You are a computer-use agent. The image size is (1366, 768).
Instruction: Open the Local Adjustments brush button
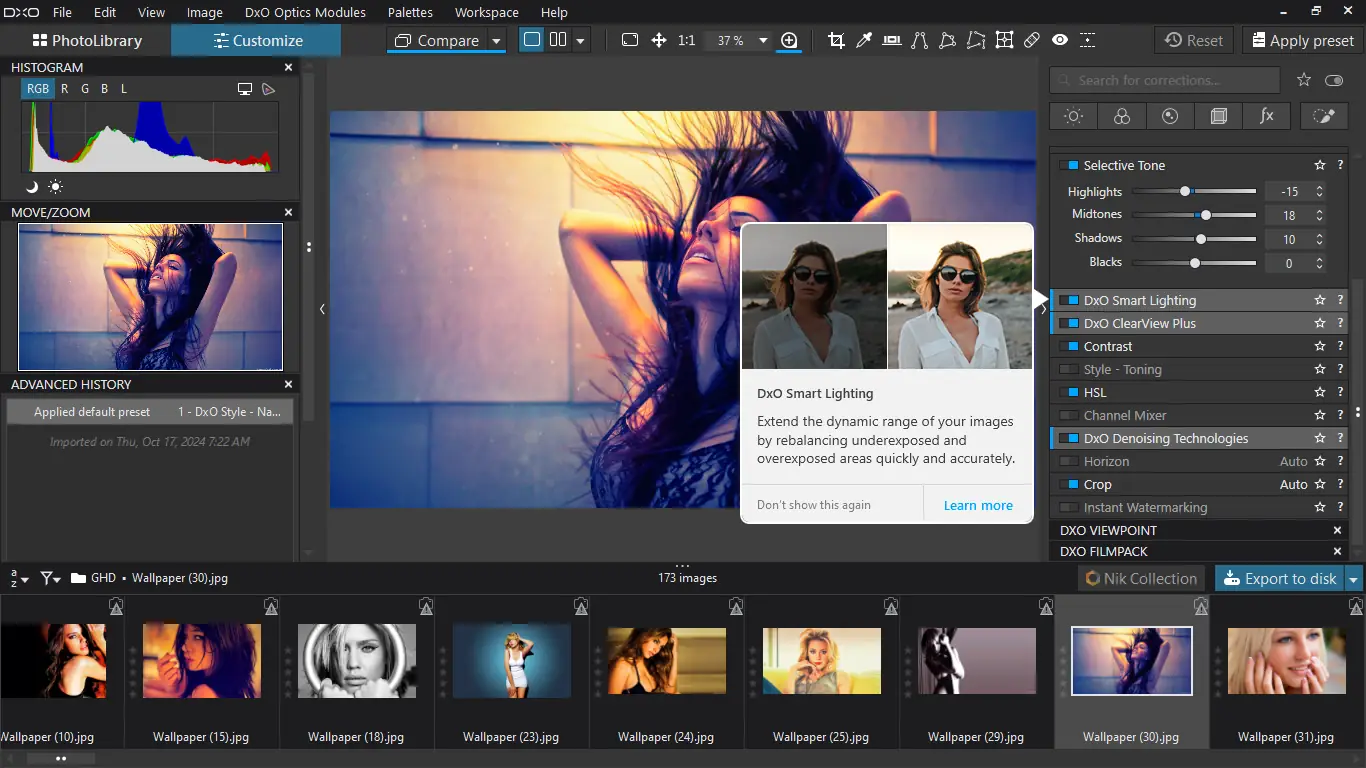pyautogui.click(x=1323, y=116)
